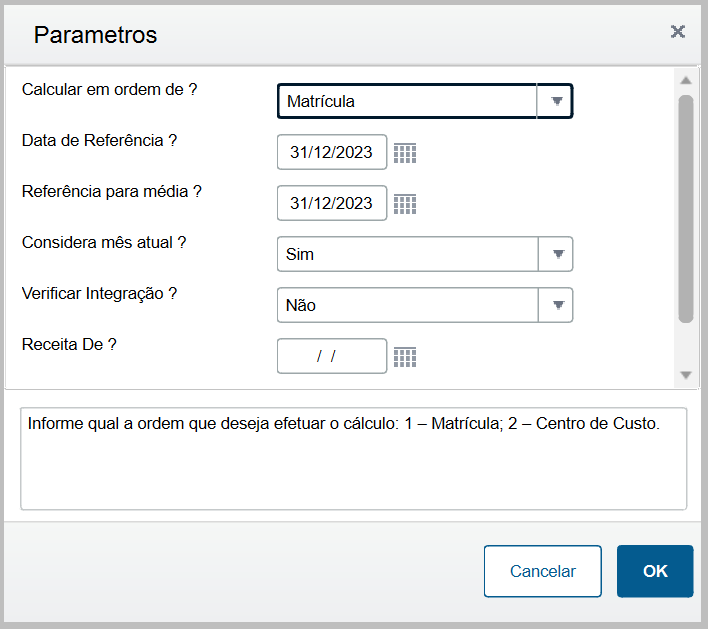
Task: Click the scrollbar down arrow
Action: click(686, 375)
